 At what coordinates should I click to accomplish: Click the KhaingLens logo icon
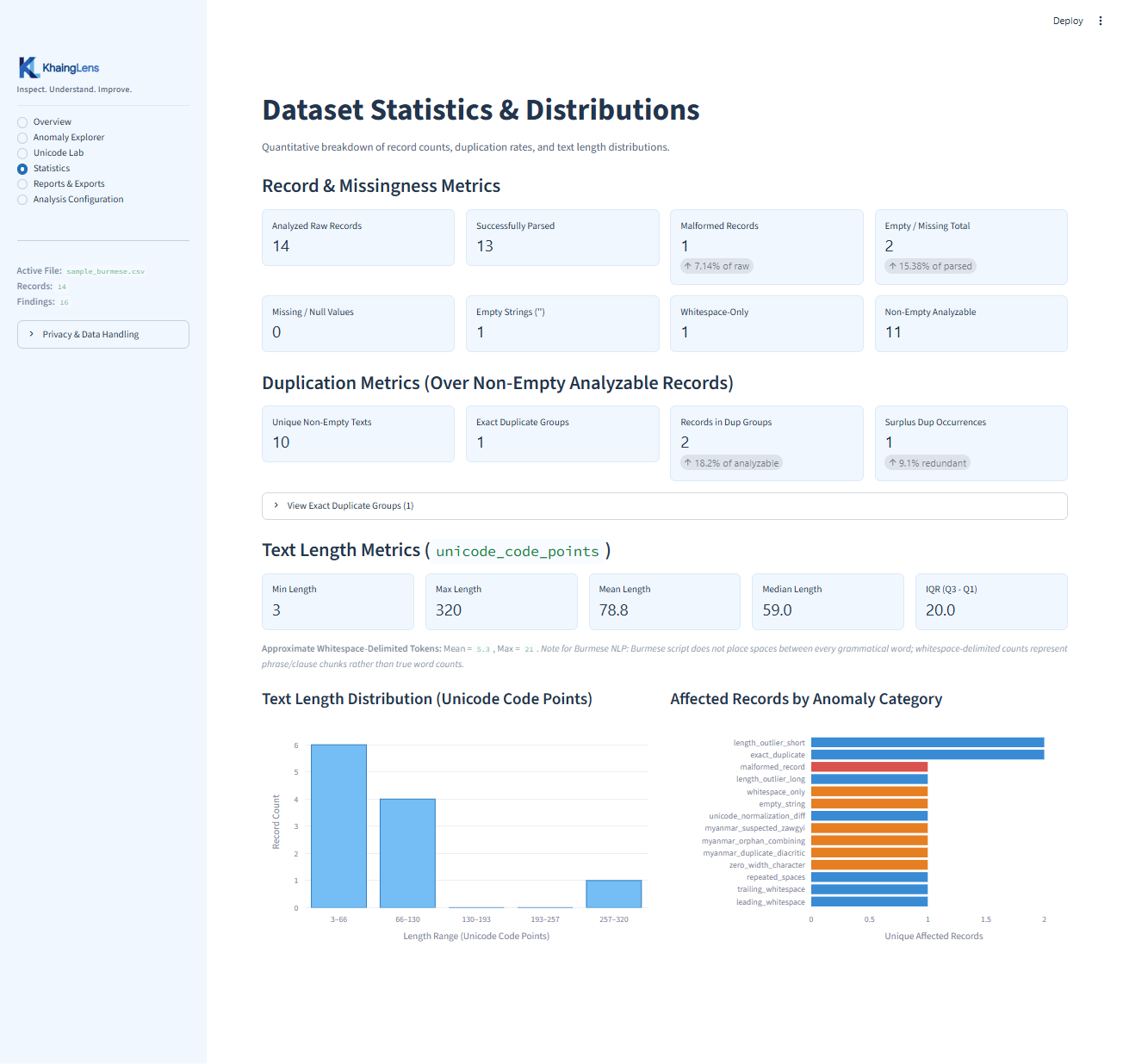pyautogui.click(x=28, y=68)
